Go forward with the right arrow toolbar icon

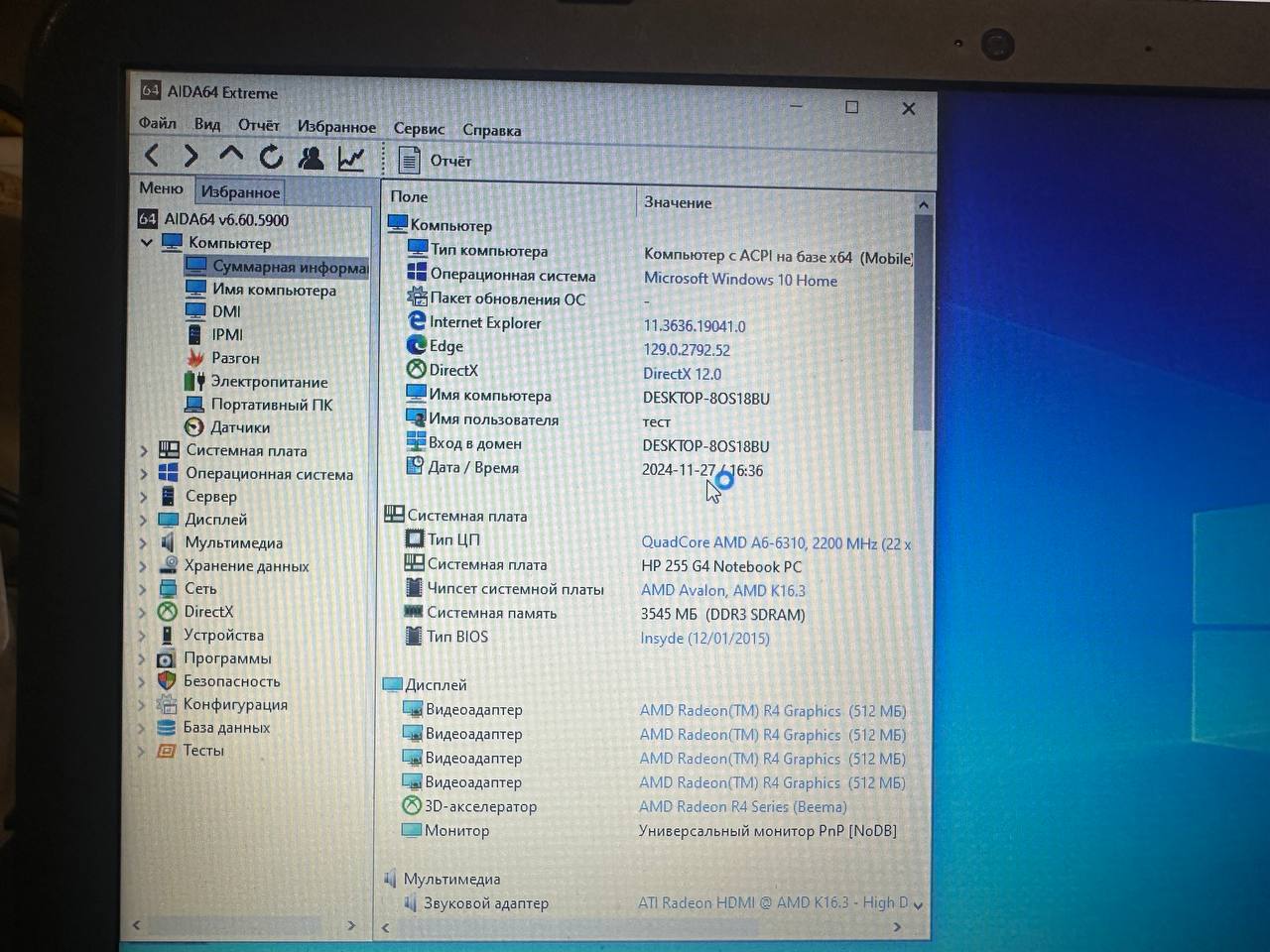(190, 156)
